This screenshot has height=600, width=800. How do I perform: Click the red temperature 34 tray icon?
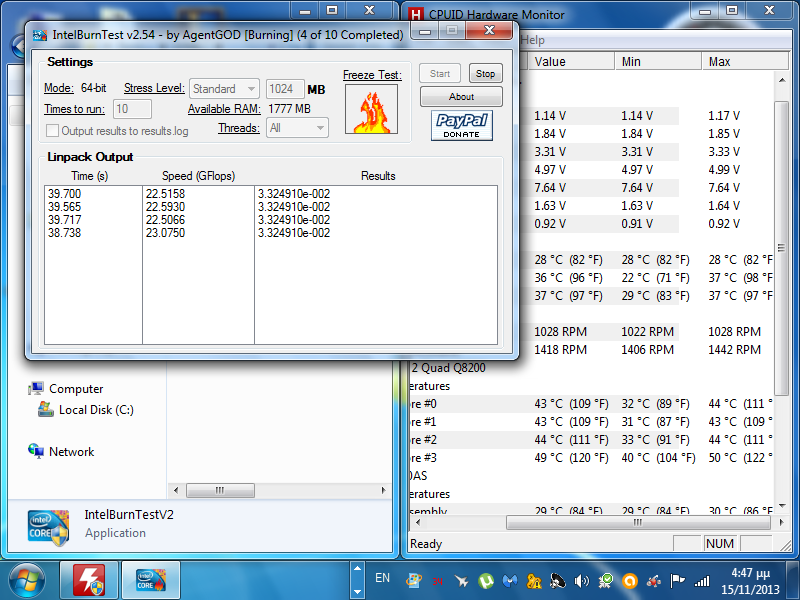click(437, 581)
